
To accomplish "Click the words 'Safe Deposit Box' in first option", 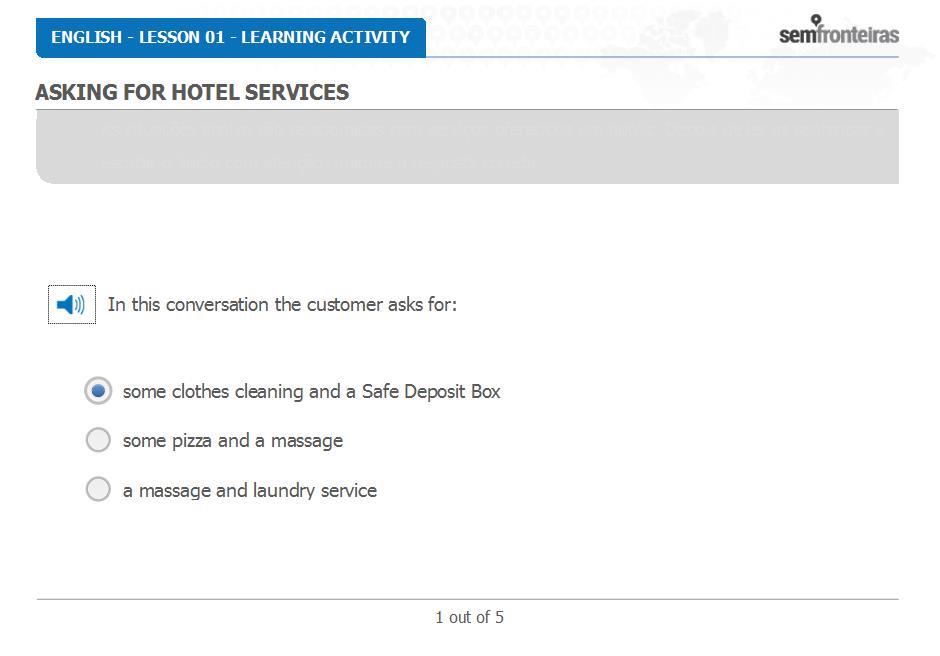I will pos(431,392).
